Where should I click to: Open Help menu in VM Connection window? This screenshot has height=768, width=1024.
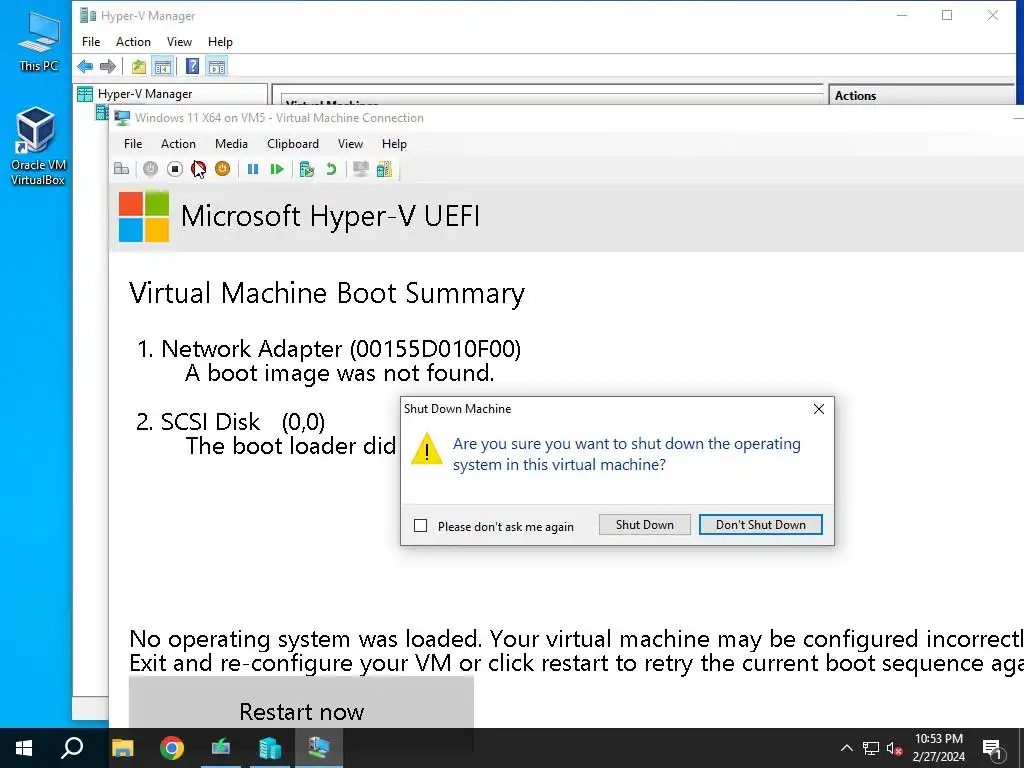click(x=394, y=144)
